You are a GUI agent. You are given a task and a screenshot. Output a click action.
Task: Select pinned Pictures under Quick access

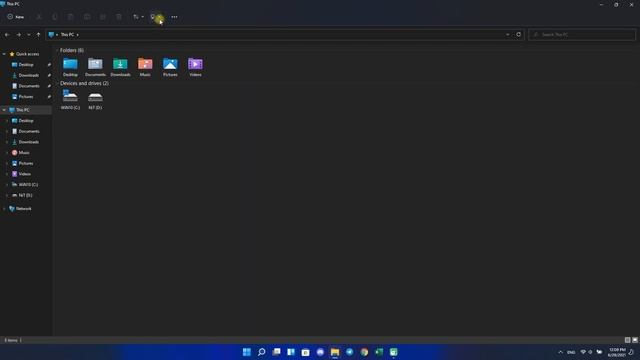tap(26, 97)
